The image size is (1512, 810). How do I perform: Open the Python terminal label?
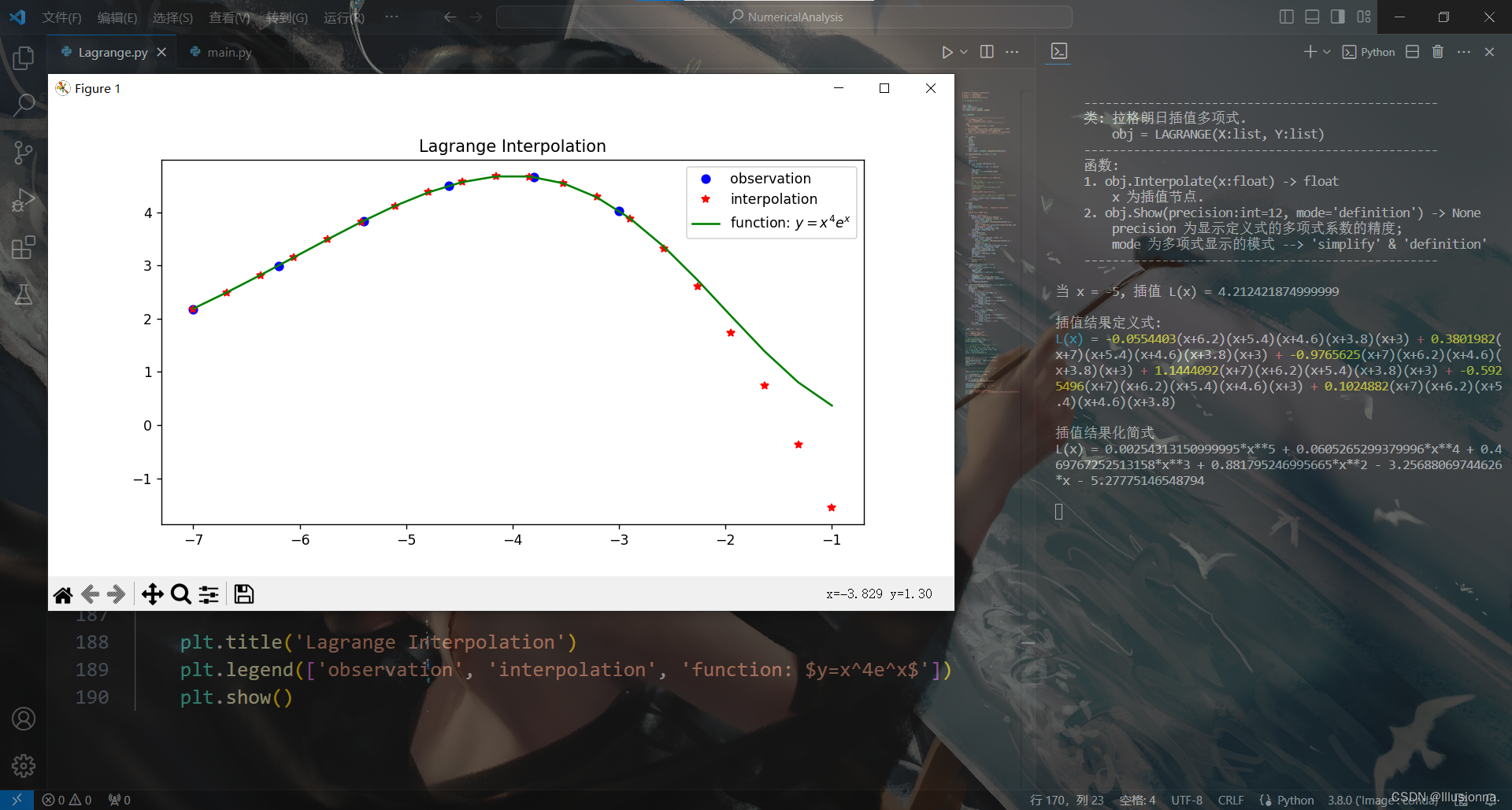click(x=1369, y=52)
